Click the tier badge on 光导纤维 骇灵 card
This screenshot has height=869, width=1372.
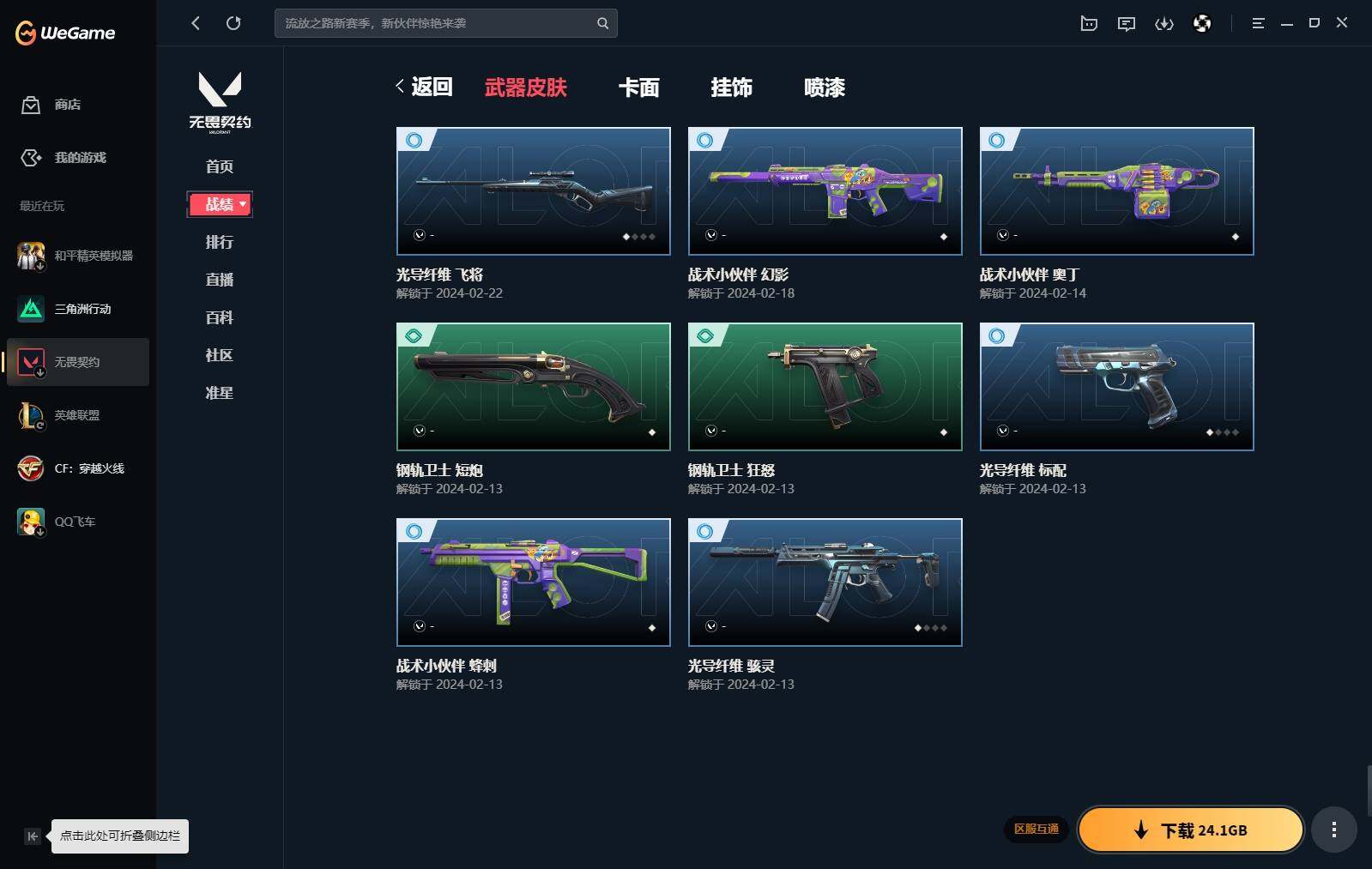coord(706,531)
